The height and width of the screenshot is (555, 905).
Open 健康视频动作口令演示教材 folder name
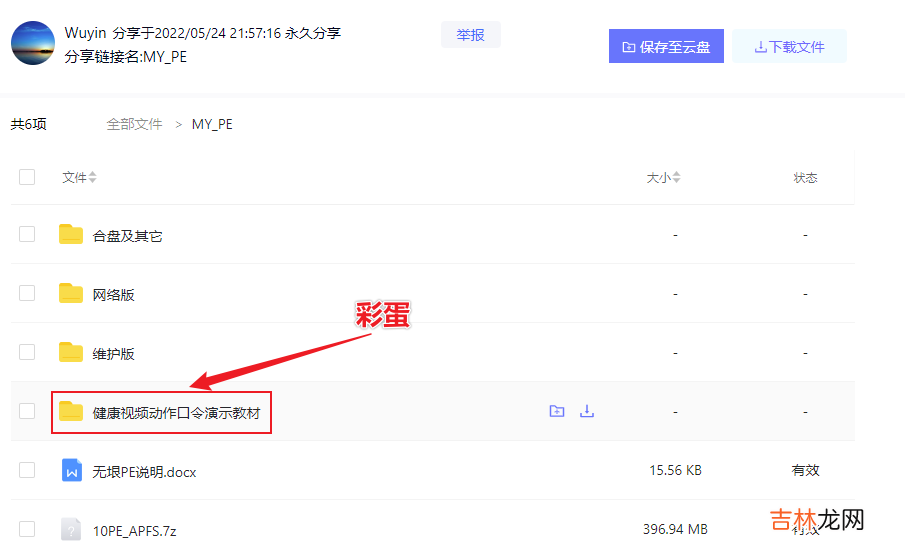coord(181,412)
